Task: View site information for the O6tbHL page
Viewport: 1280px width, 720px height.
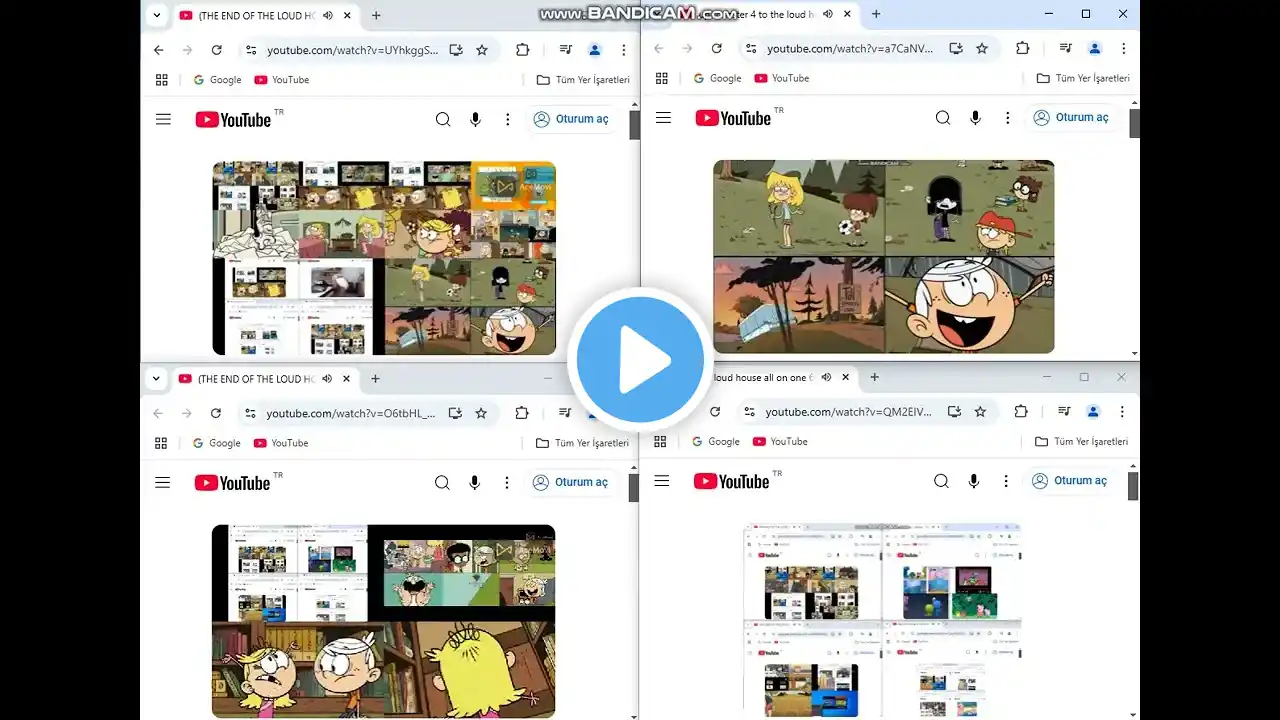Action: click(x=249, y=413)
